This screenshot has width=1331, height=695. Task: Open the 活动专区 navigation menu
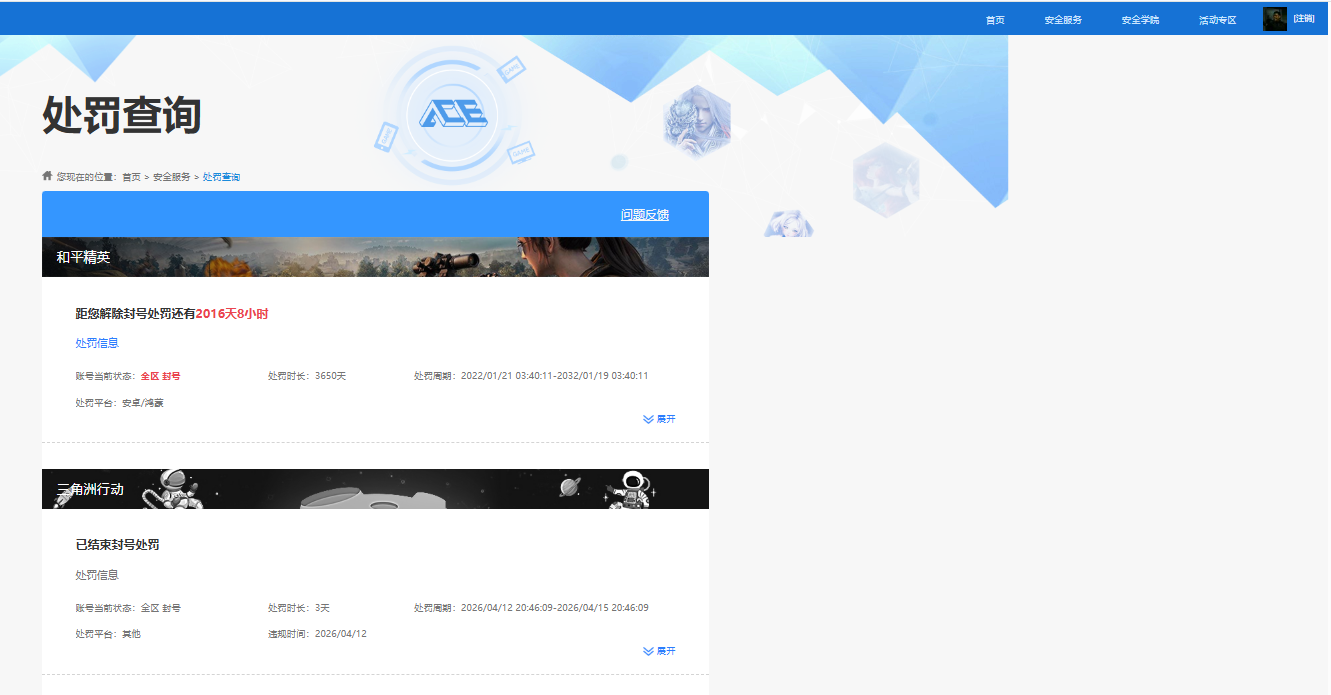pyautogui.click(x=1217, y=20)
